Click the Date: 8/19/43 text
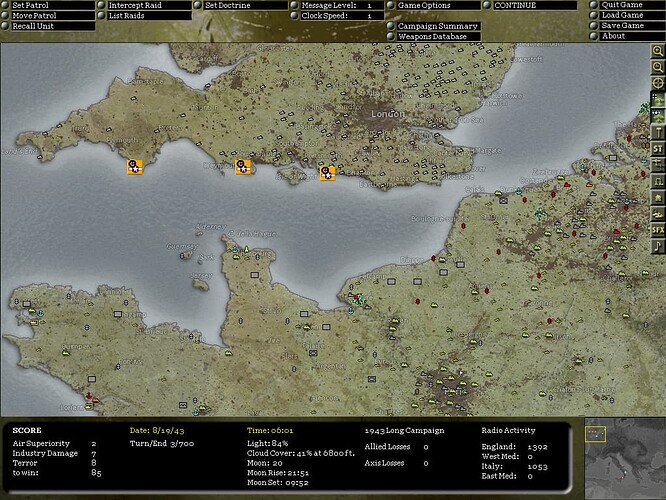The width and height of the screenshot is (666, 500). 157,430
